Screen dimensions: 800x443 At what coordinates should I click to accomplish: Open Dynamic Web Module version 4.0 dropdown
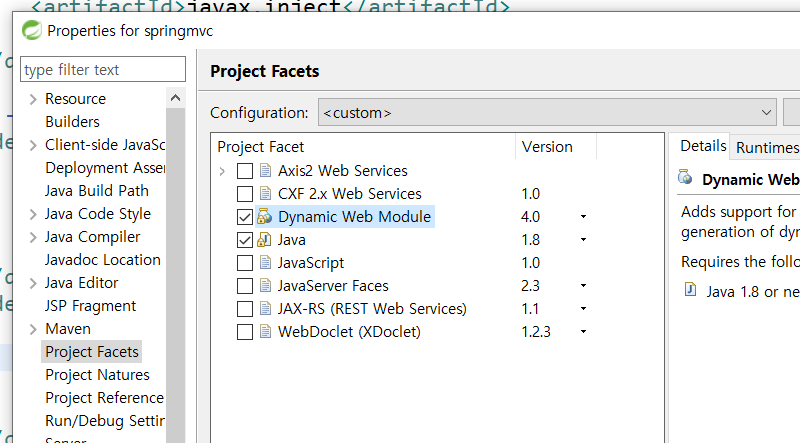pyautogui.click(x=583, y=217)
